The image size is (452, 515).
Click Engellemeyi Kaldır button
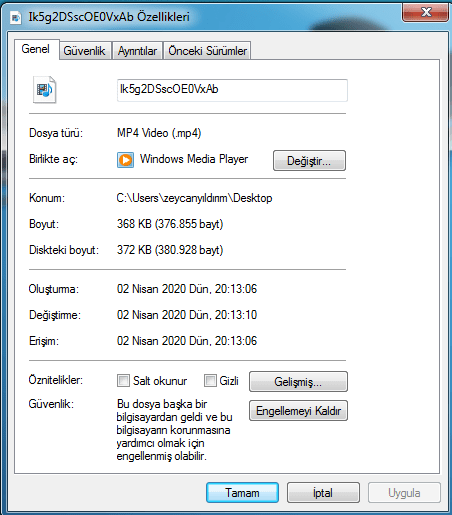point(298,411)
